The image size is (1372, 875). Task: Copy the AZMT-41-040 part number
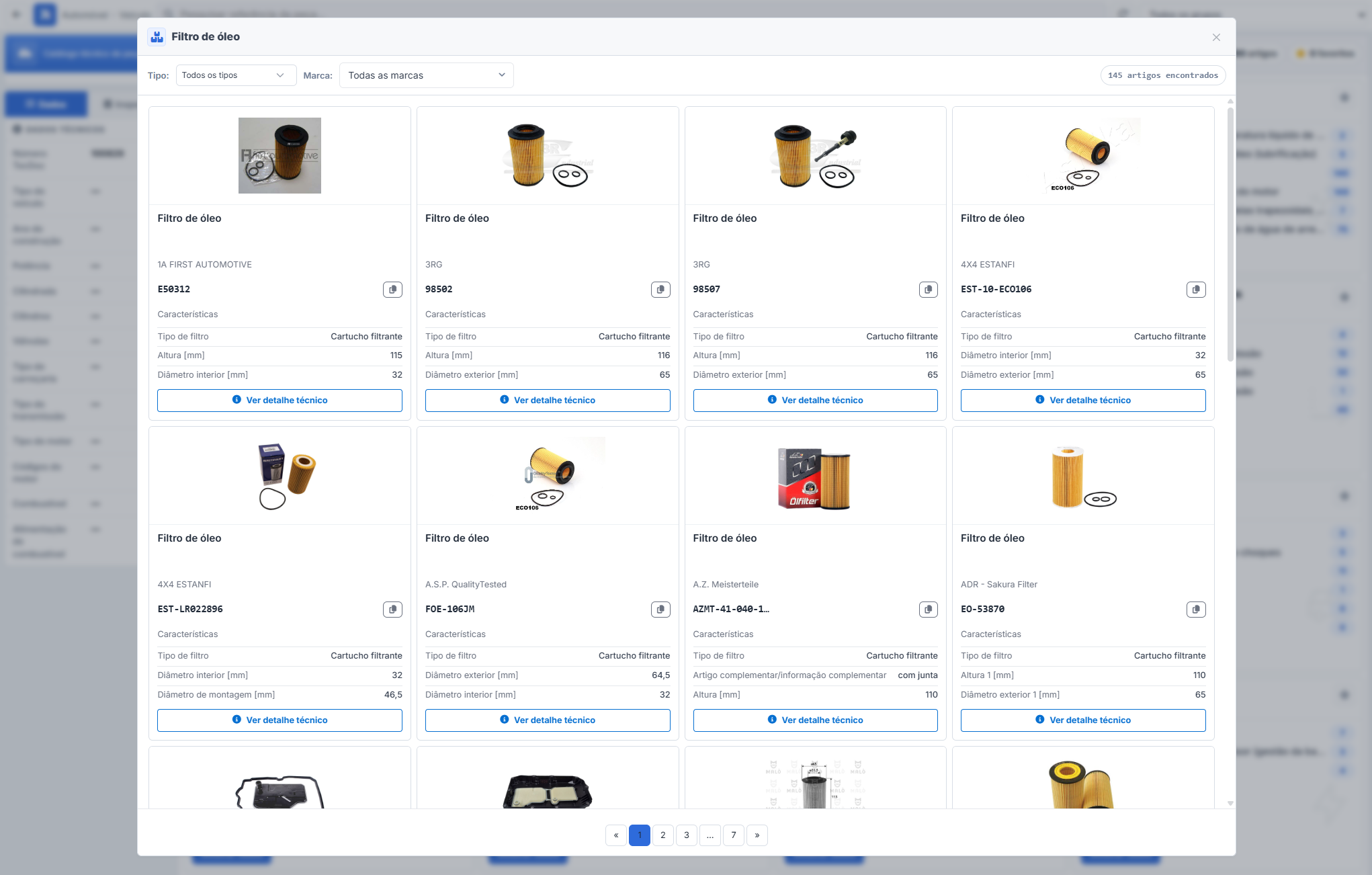point(928,610)
